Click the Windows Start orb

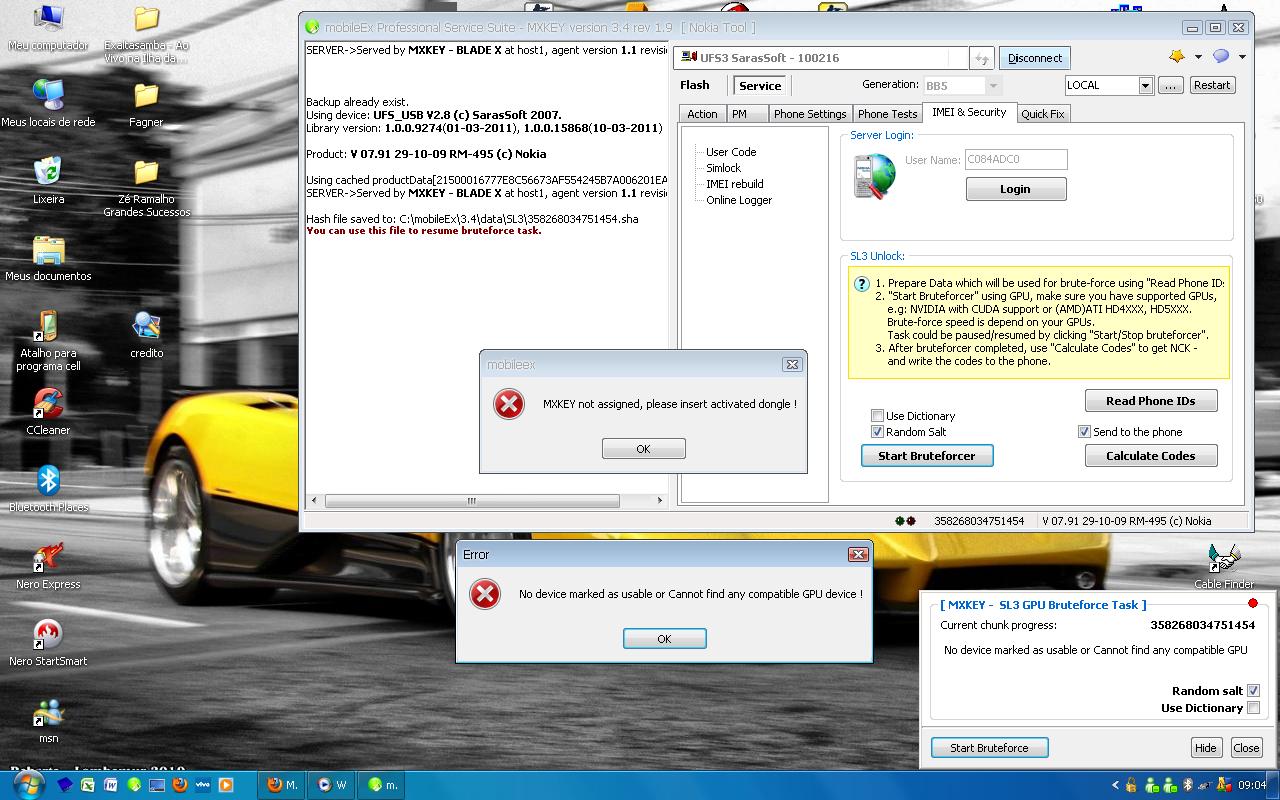(x=27, y=783)
